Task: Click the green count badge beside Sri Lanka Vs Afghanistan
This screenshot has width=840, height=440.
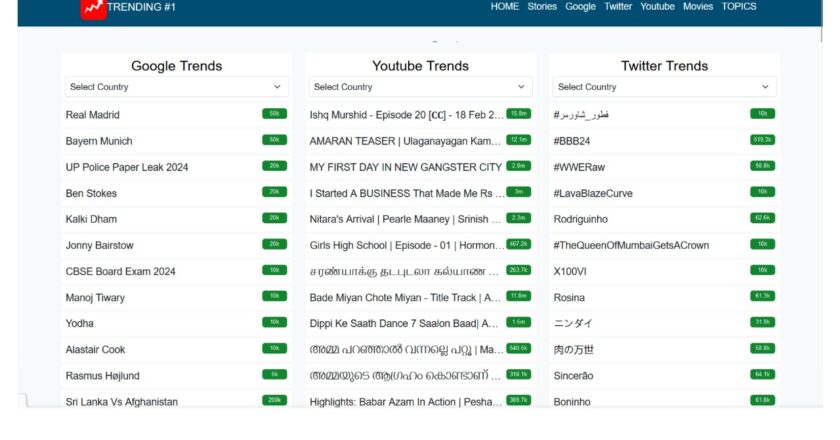Action: pyautogui.click(x=274, y=400)
